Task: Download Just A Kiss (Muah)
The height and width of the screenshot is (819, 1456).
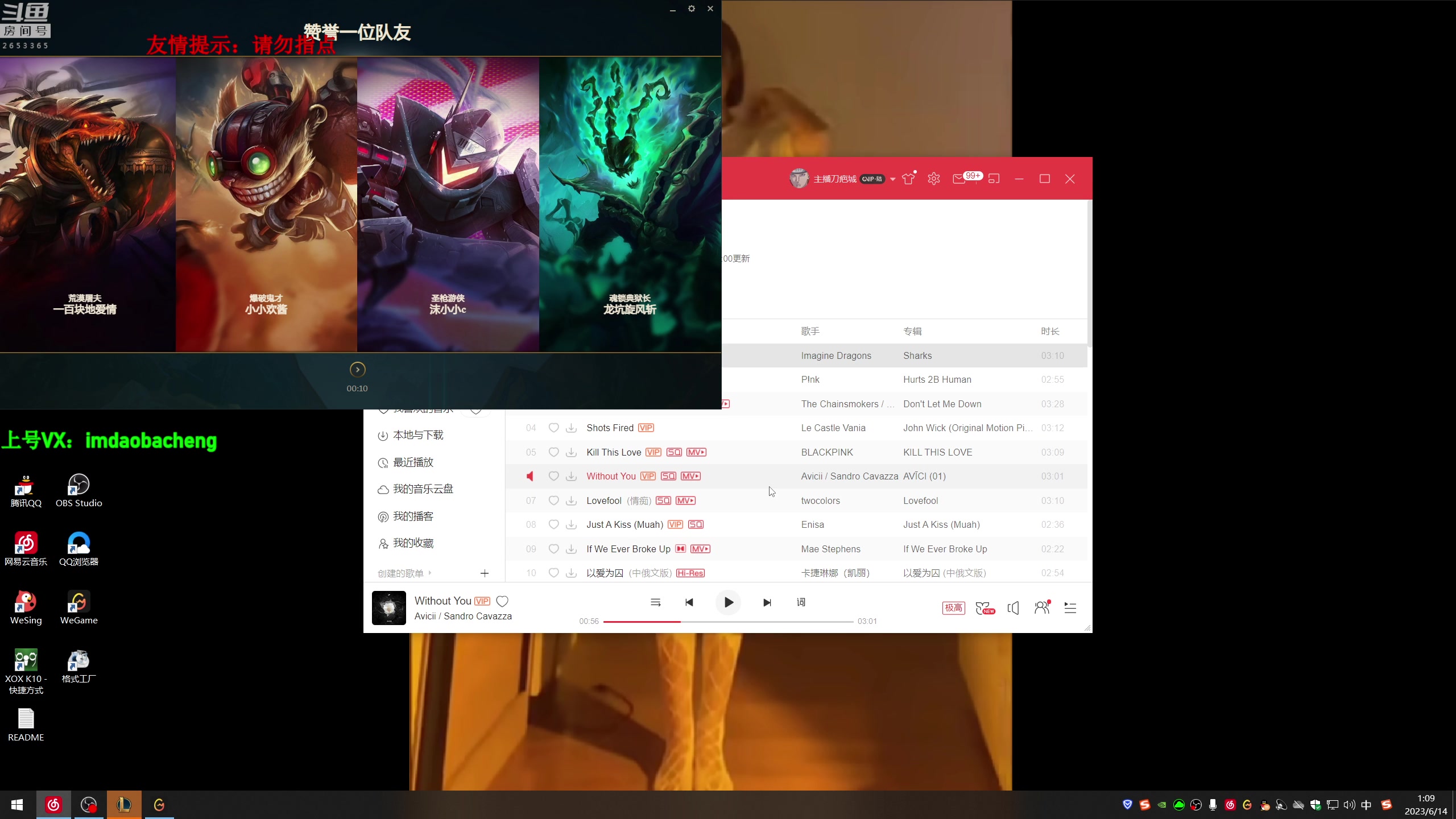Action: [x=572, y=524]
